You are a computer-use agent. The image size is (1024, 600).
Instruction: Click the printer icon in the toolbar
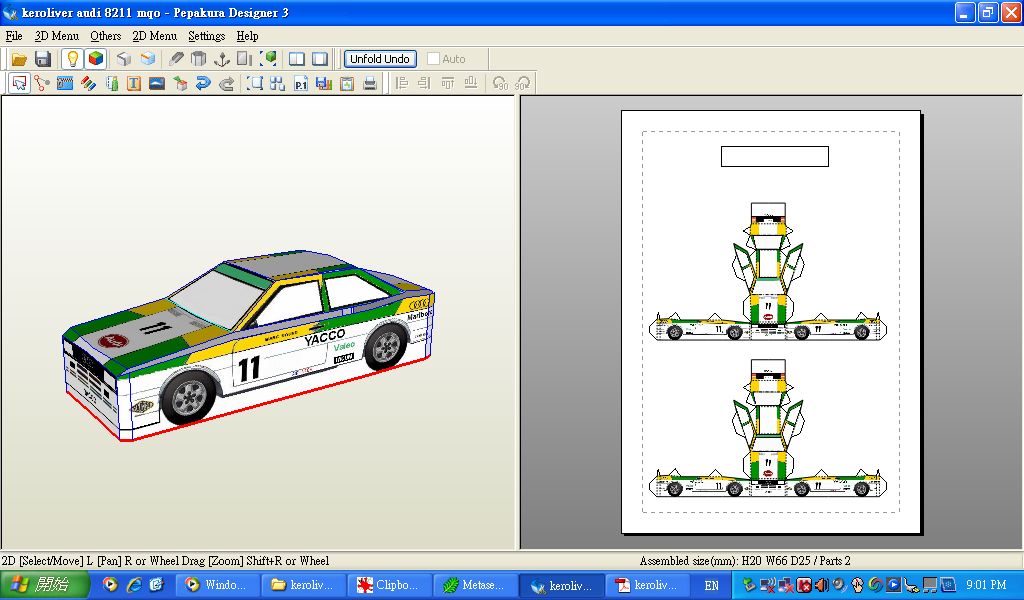370,84
